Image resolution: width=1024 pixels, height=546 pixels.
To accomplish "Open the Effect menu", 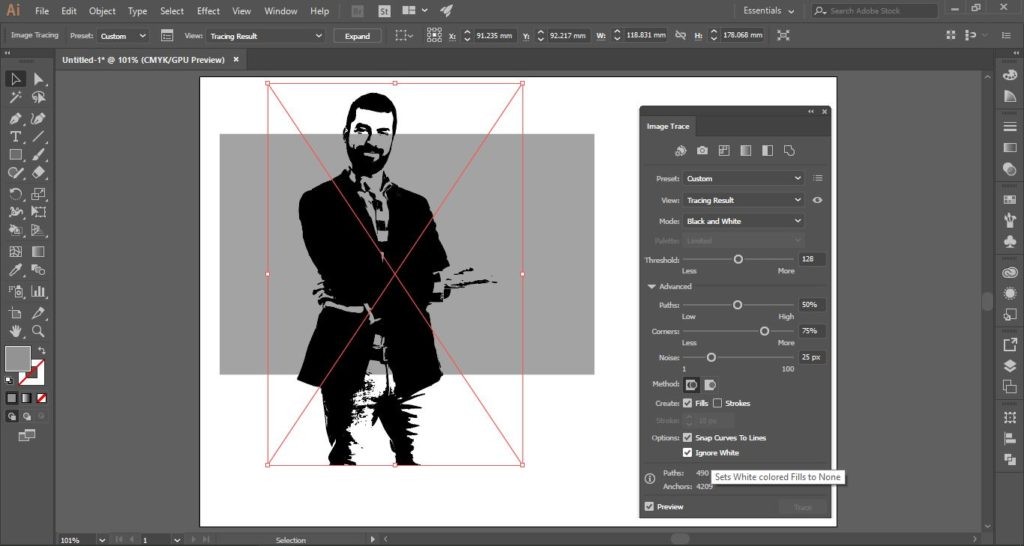I will point(208,11).
